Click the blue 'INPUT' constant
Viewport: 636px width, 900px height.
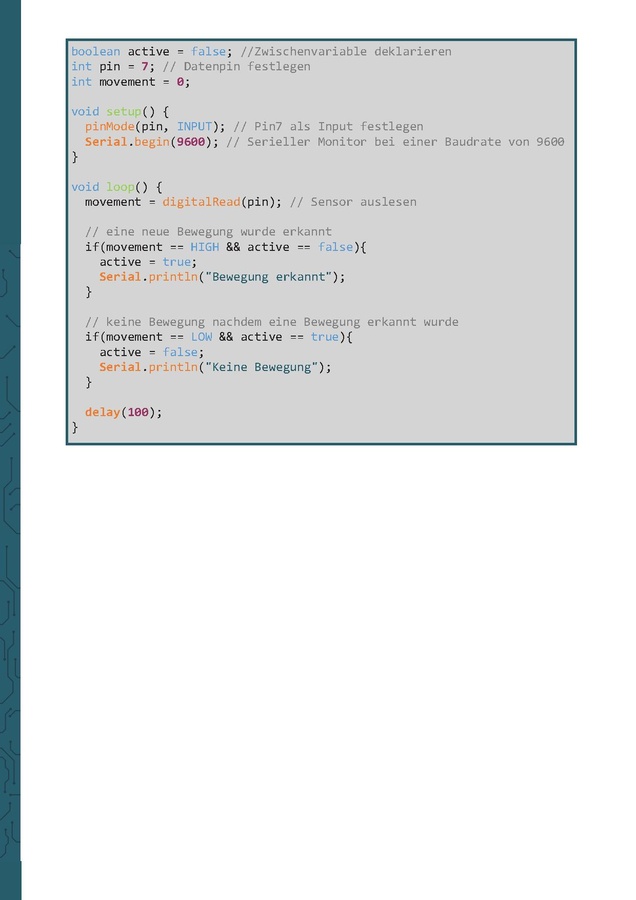(x=194, y=127)
